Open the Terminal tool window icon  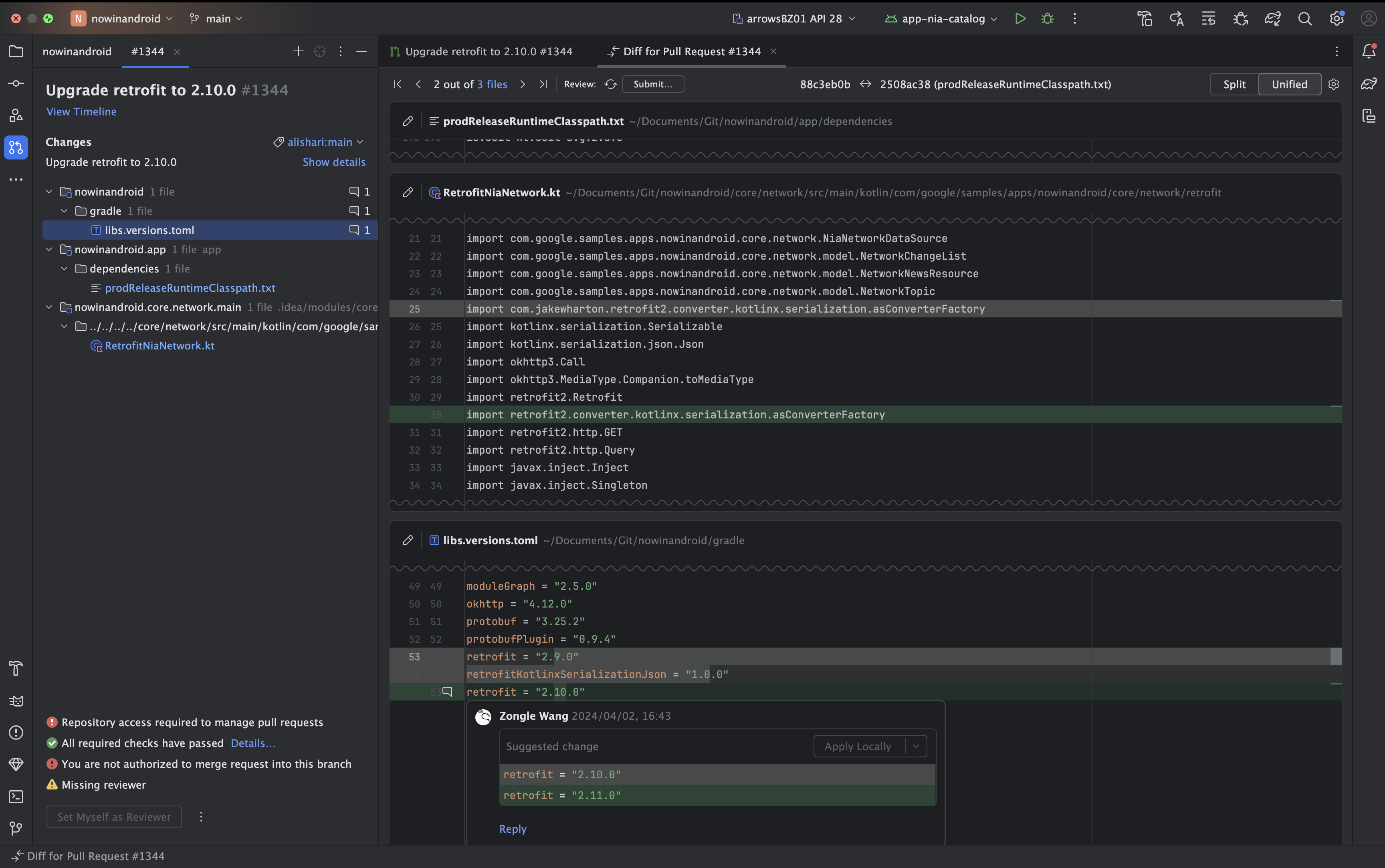[x=16, y=796]
